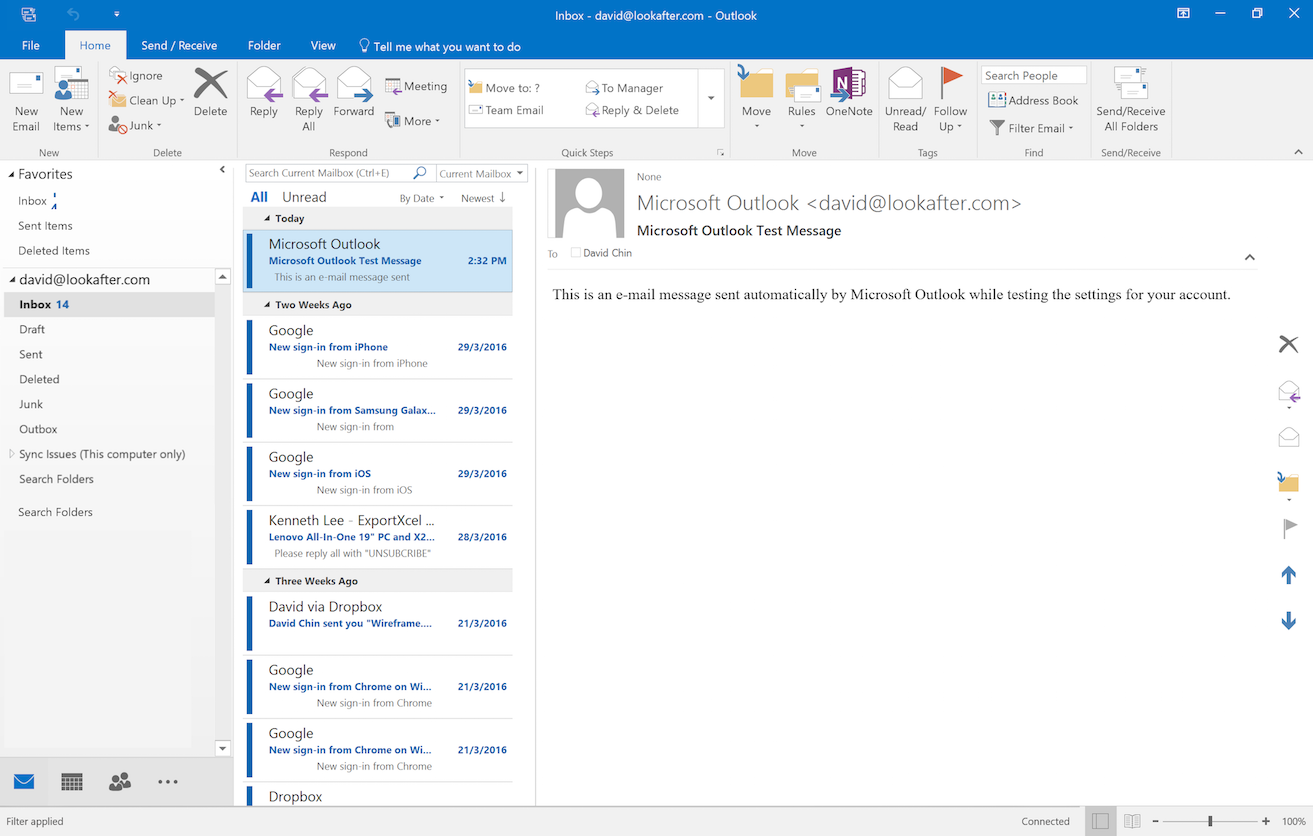Open the File menu tab
Screen dimensions: 1313x836
pos(31,45)
